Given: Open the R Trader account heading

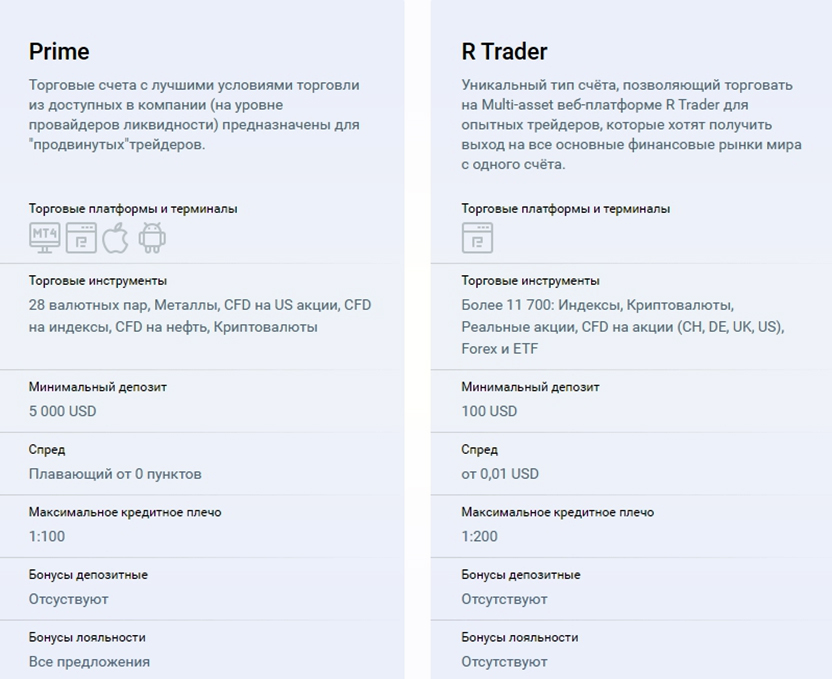Looking at the screenshot, I should pyautogui.click(x=504, y=51).
